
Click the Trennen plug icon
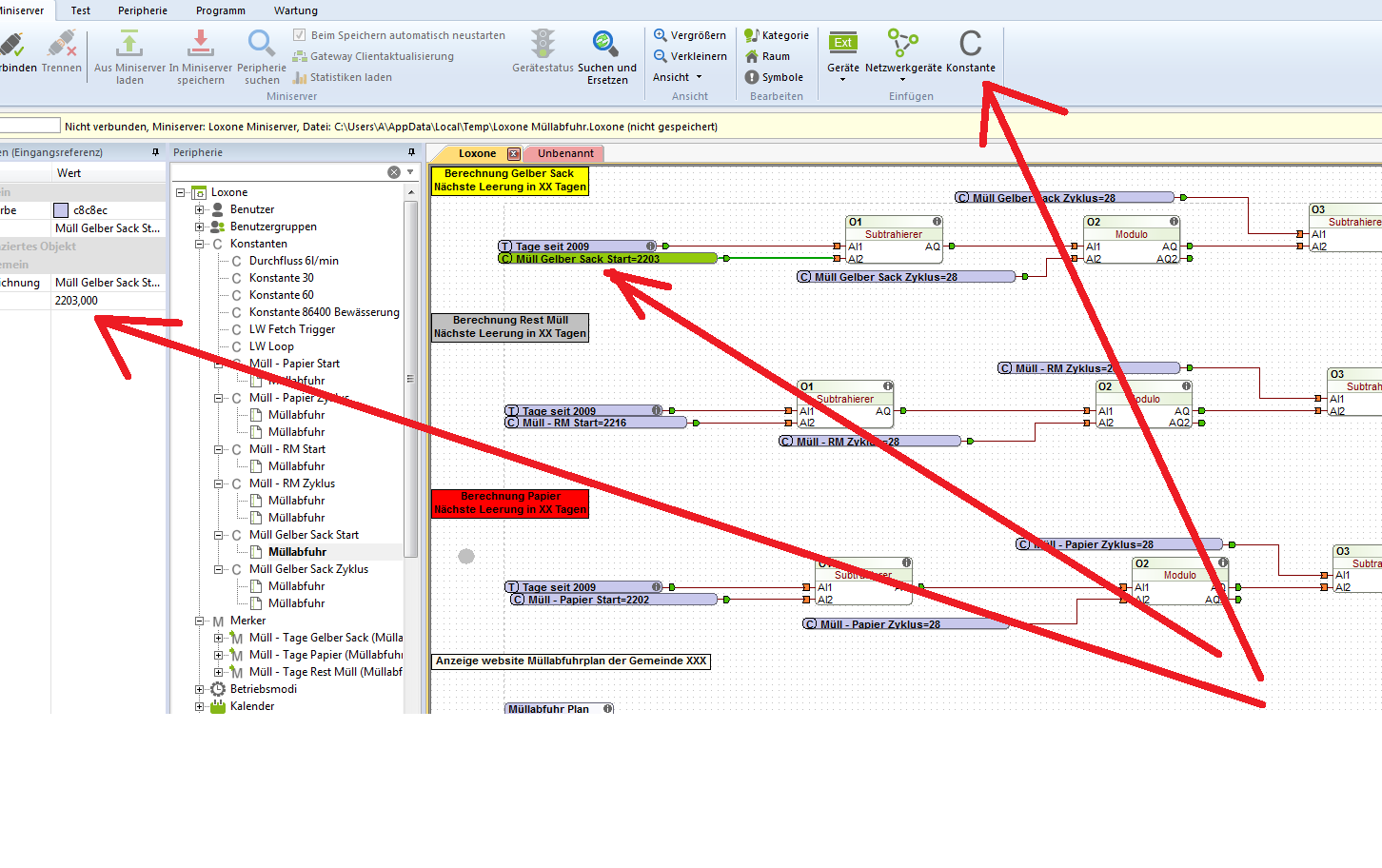click(x=62, y=45)
